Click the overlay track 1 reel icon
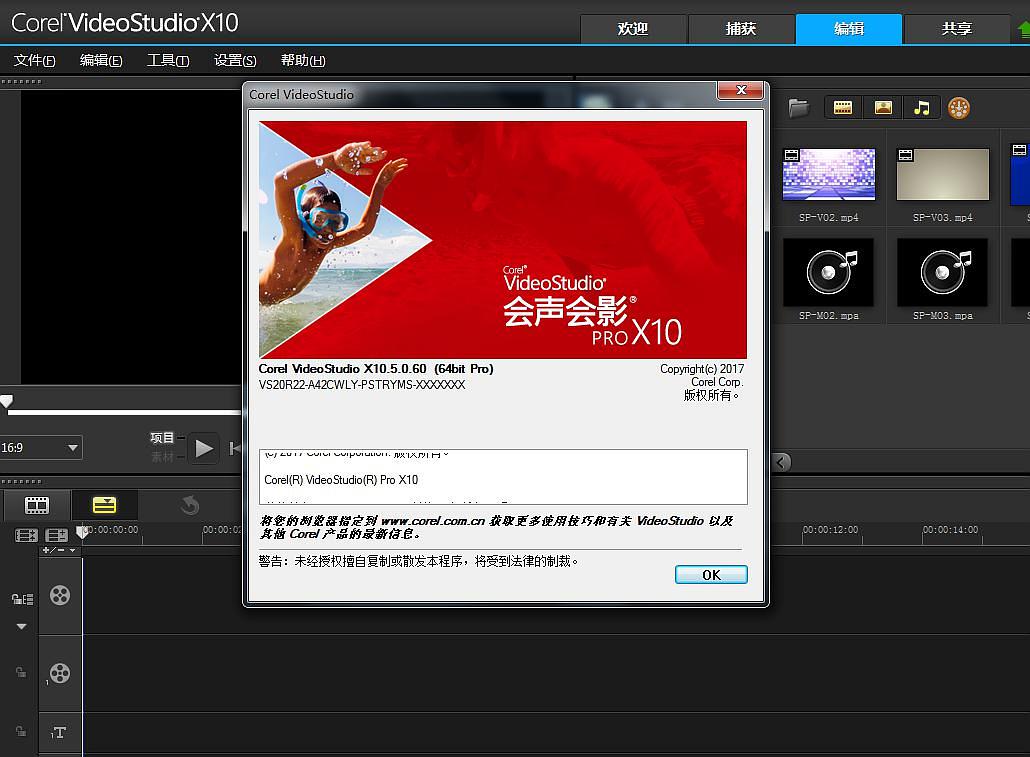 pos(59,673)
